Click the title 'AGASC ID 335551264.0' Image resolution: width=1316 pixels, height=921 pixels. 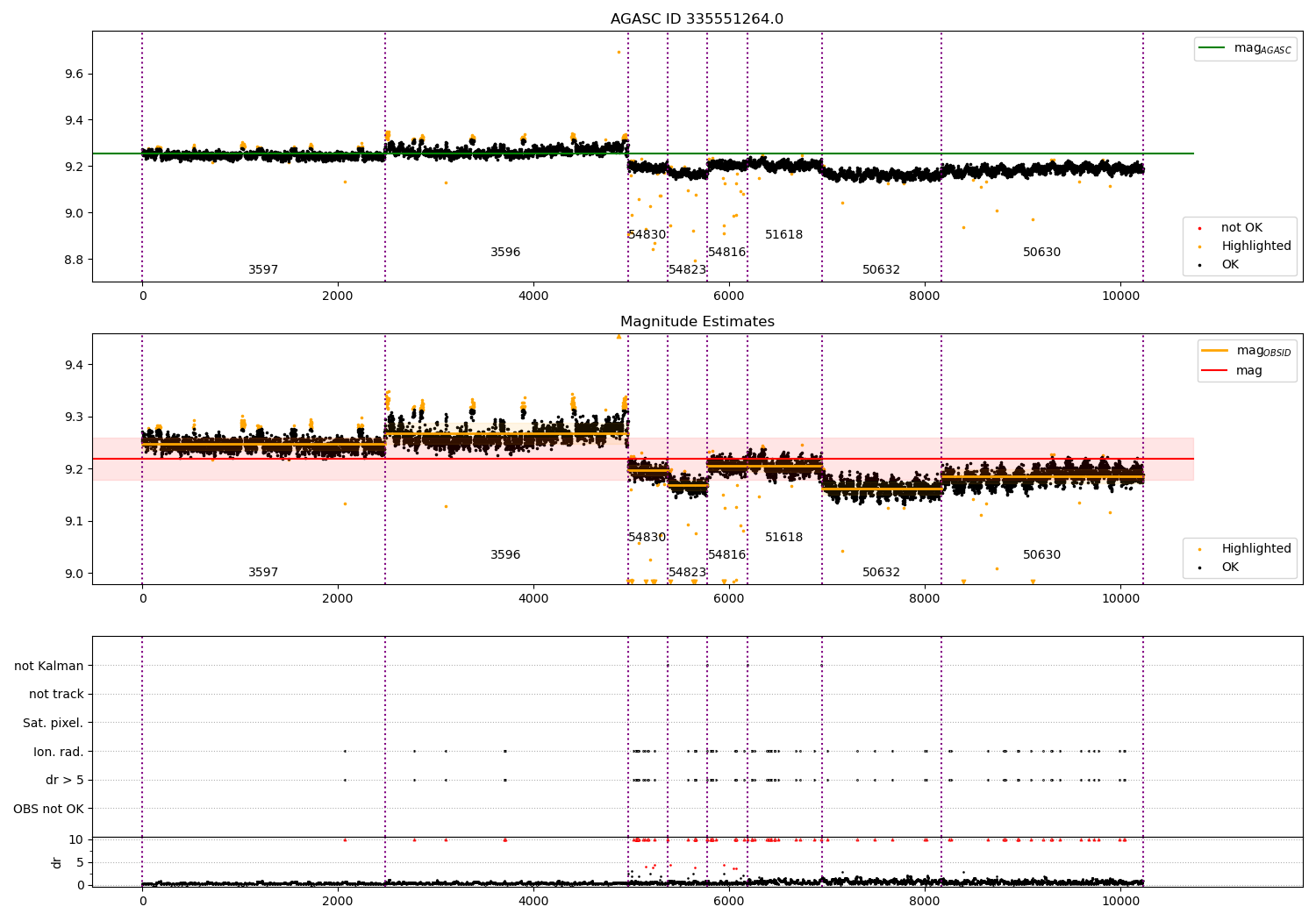click(x=697, y=19)
